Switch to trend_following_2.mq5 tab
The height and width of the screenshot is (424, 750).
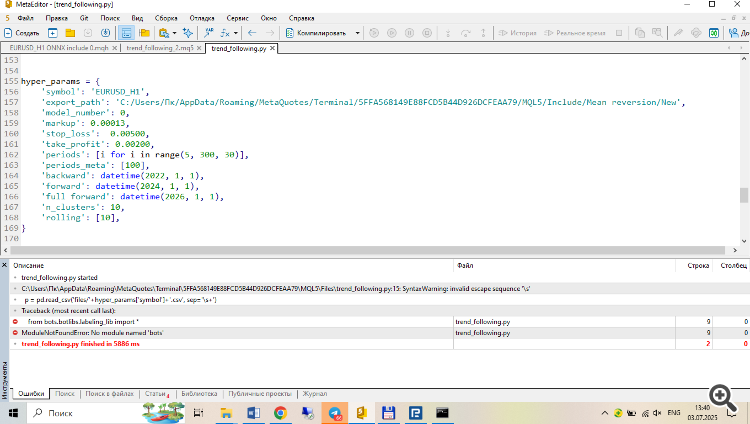coord(160,48)
